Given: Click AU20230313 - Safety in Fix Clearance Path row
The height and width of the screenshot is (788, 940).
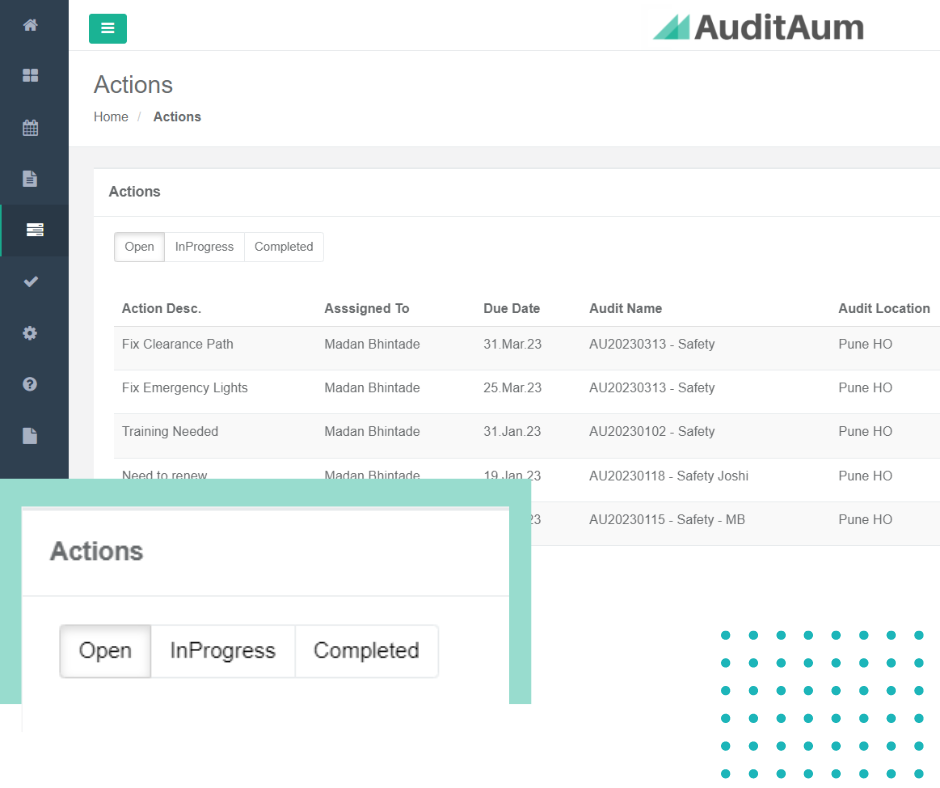Looking at the screenshot, I should pyautogui.click(x=652, y=344).
